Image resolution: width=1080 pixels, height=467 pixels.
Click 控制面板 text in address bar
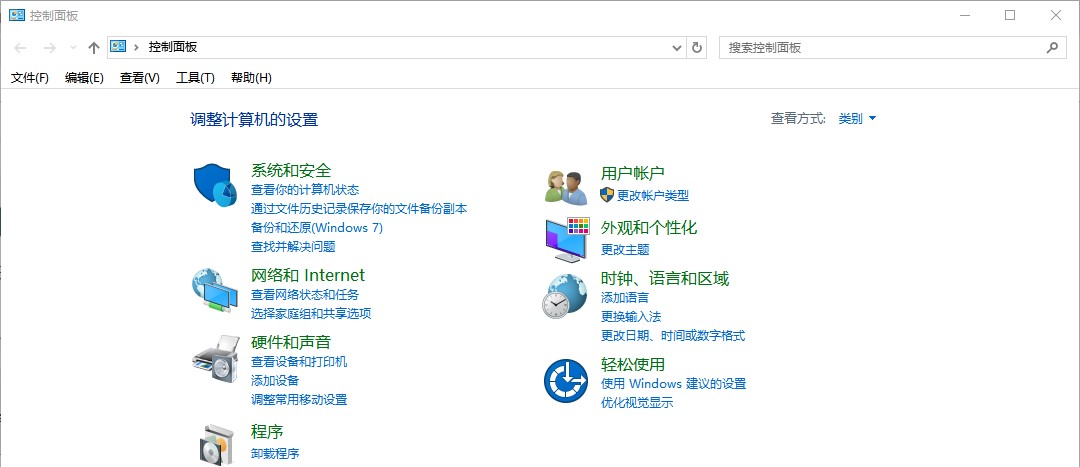(x=173, y=47)
